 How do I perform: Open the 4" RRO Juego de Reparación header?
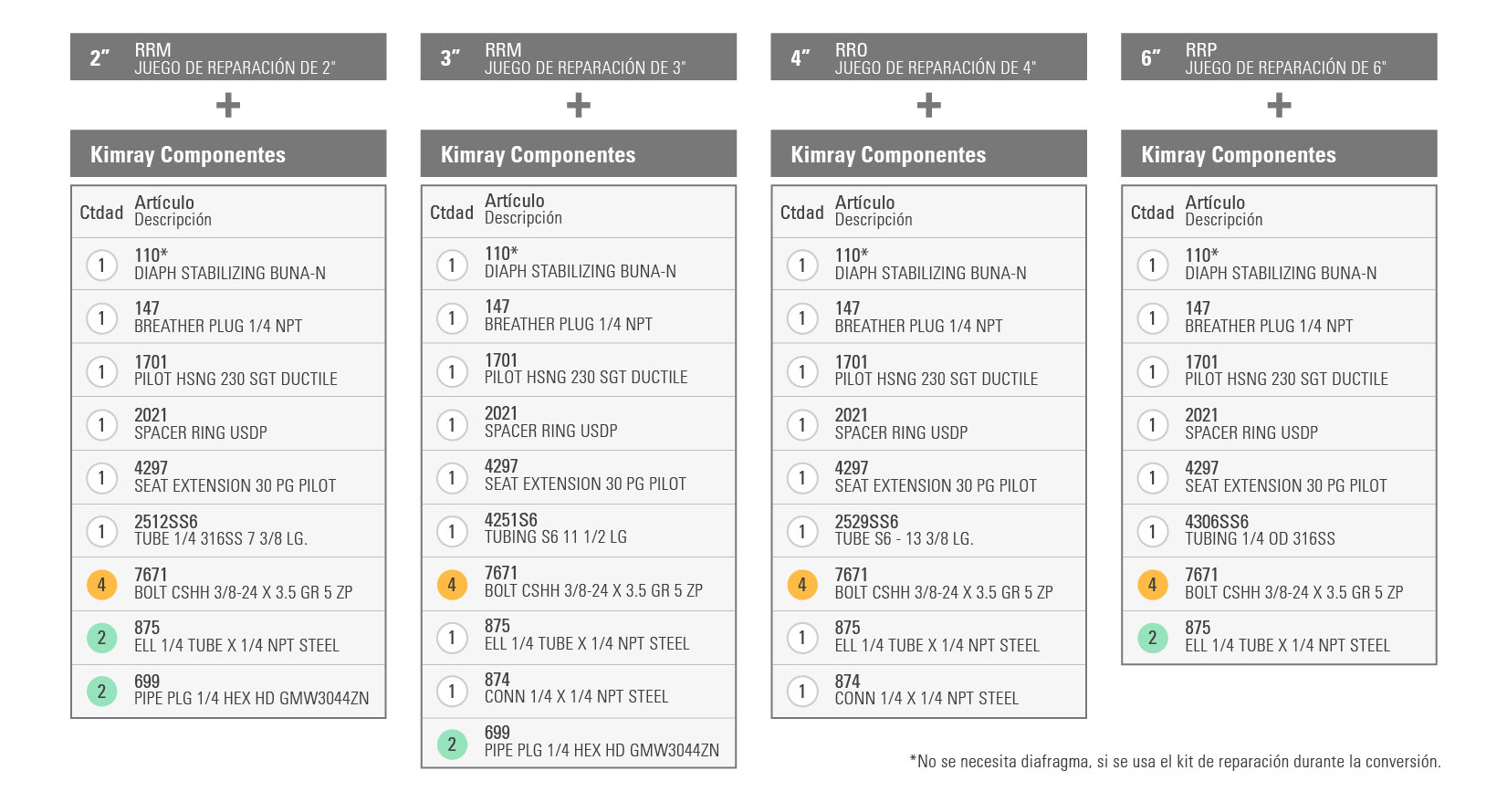[928, 57]
